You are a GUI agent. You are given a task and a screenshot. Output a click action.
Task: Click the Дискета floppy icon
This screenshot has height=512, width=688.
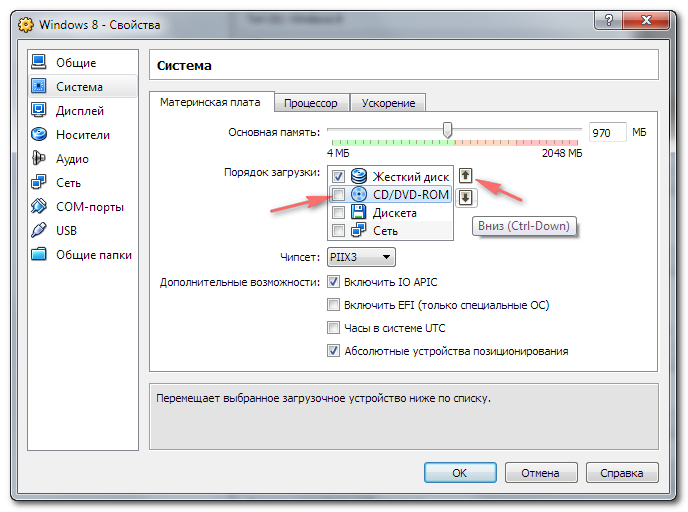coord(358,212)
